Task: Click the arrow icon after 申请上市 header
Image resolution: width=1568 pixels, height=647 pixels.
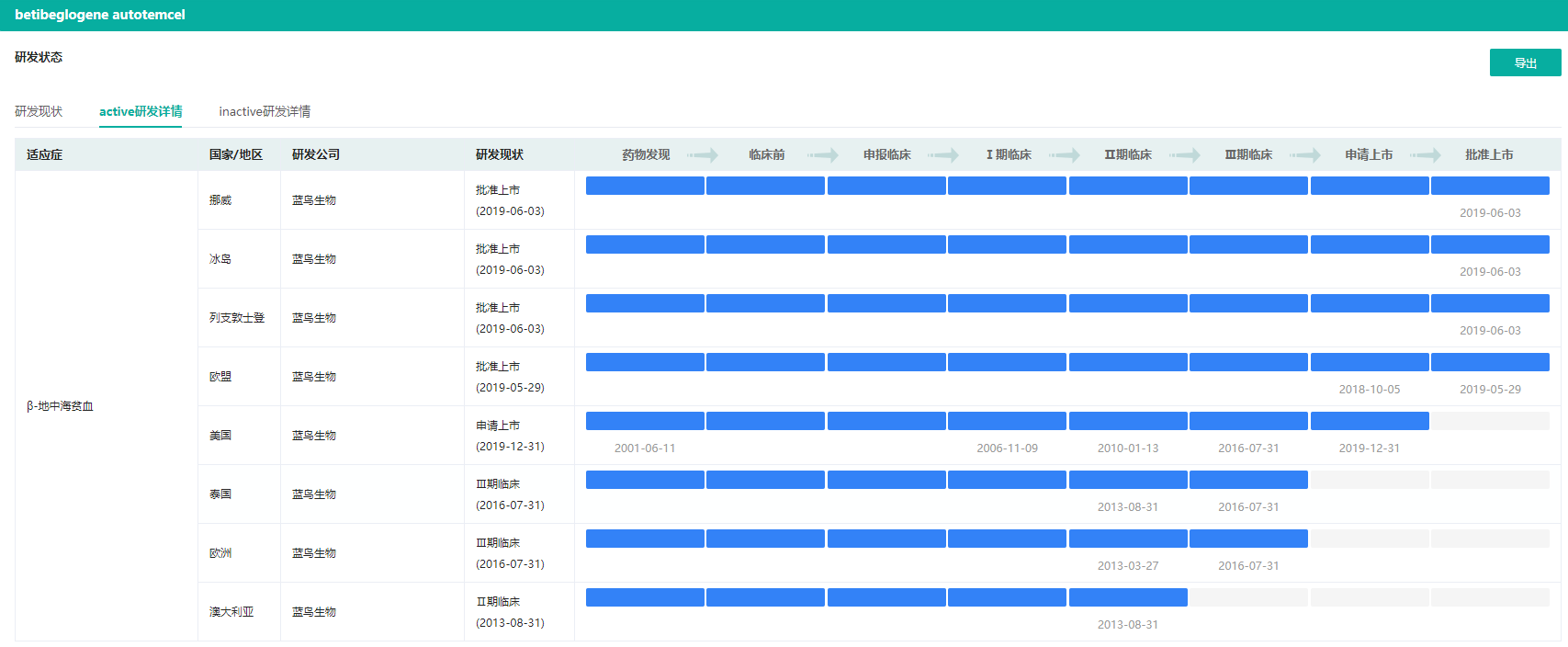Action: click(1426, 155)
